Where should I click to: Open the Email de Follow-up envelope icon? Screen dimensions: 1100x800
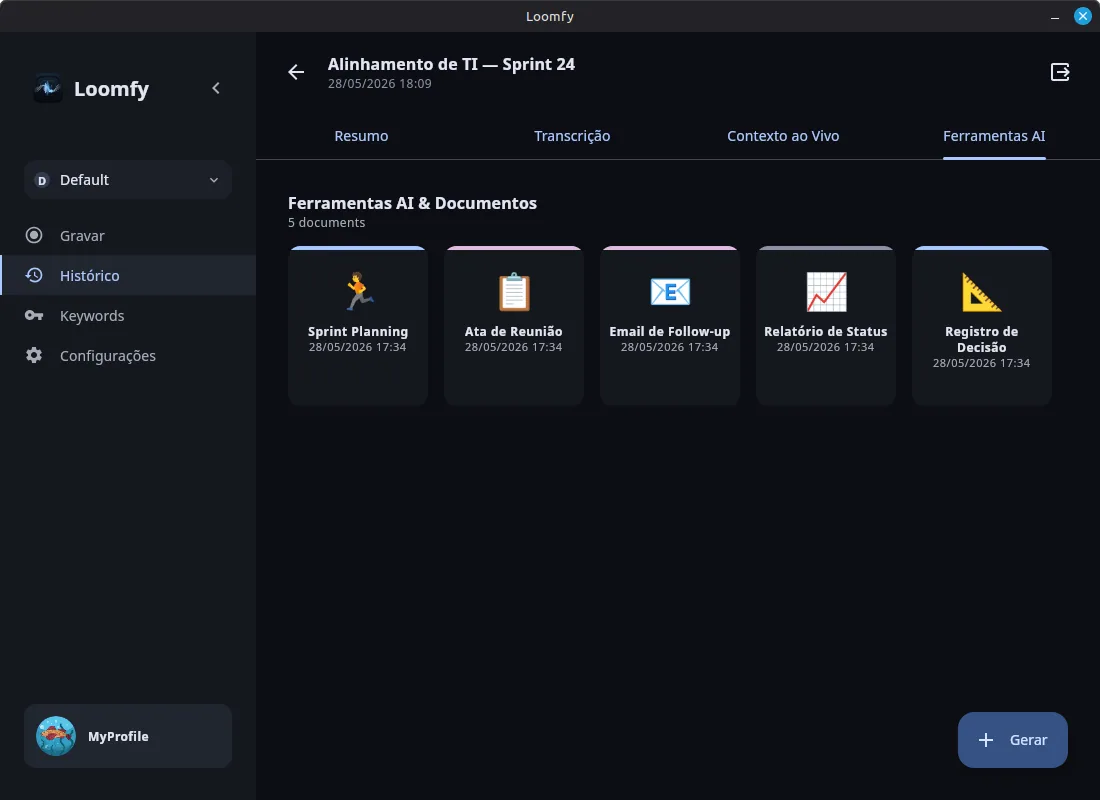pos(670,291)
